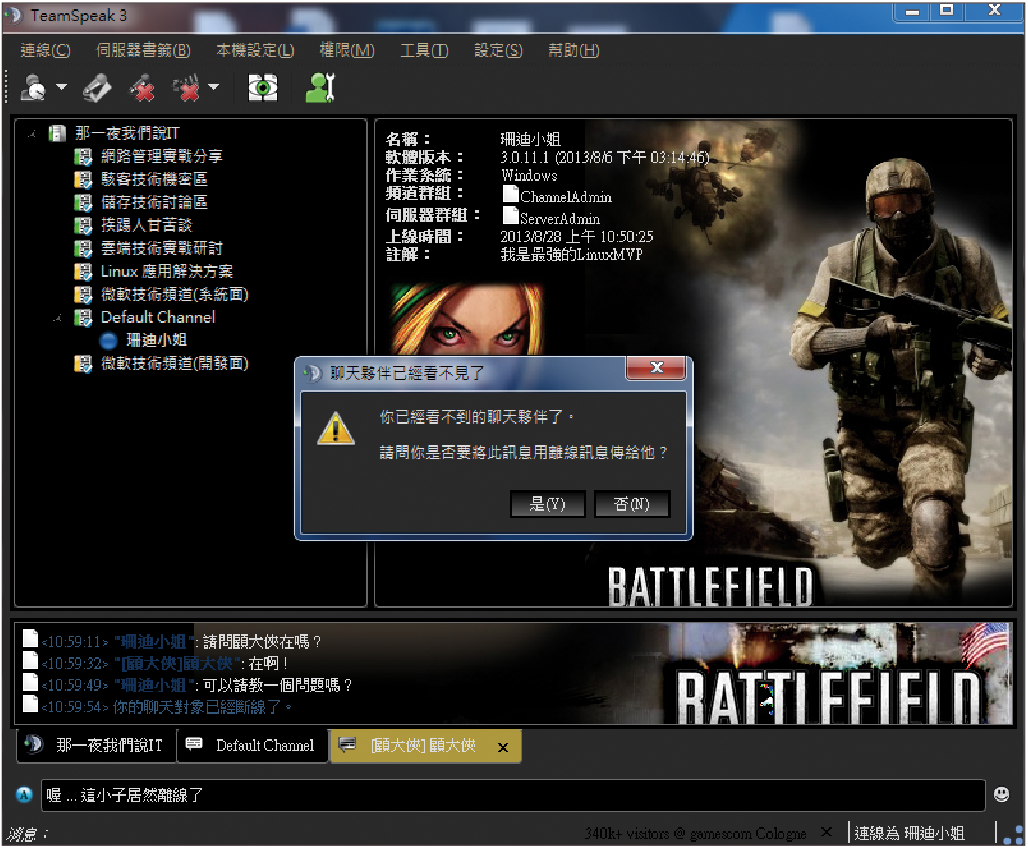Click chat message 可以請教一個問題嗎?
This screenshot has height=849, width=1028.
pos(277,685)
